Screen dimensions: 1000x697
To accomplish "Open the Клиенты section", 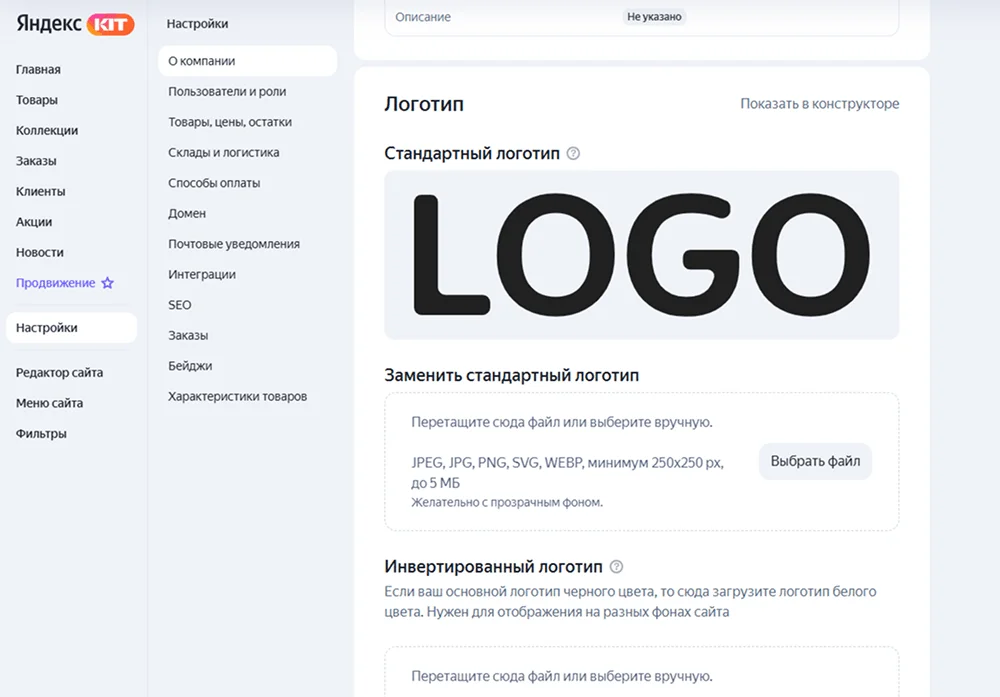I will click(x=41, y=191).
